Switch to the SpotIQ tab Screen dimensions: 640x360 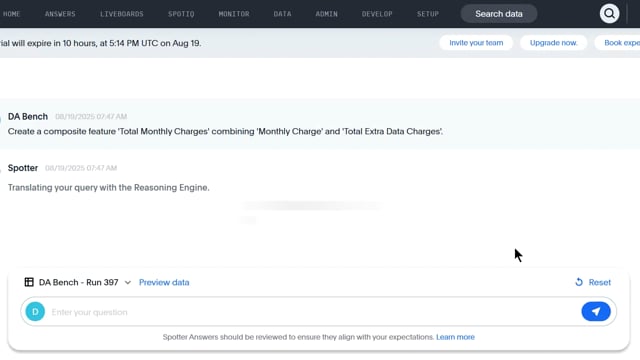click(x=181, y=14)
